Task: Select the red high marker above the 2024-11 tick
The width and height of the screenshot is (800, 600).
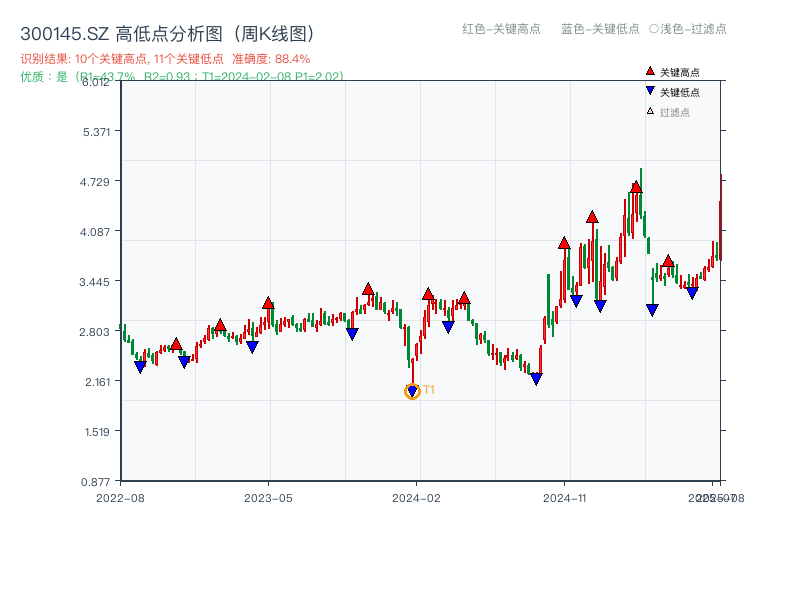Action: pyautogui.click(x=564, y=243)
